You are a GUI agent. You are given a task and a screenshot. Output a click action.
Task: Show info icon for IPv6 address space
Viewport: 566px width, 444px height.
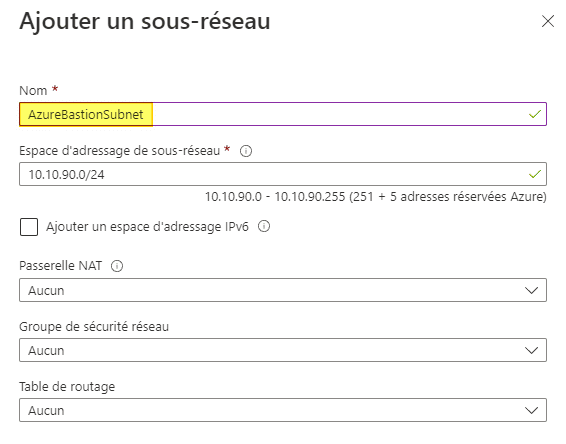coord(264,226)
